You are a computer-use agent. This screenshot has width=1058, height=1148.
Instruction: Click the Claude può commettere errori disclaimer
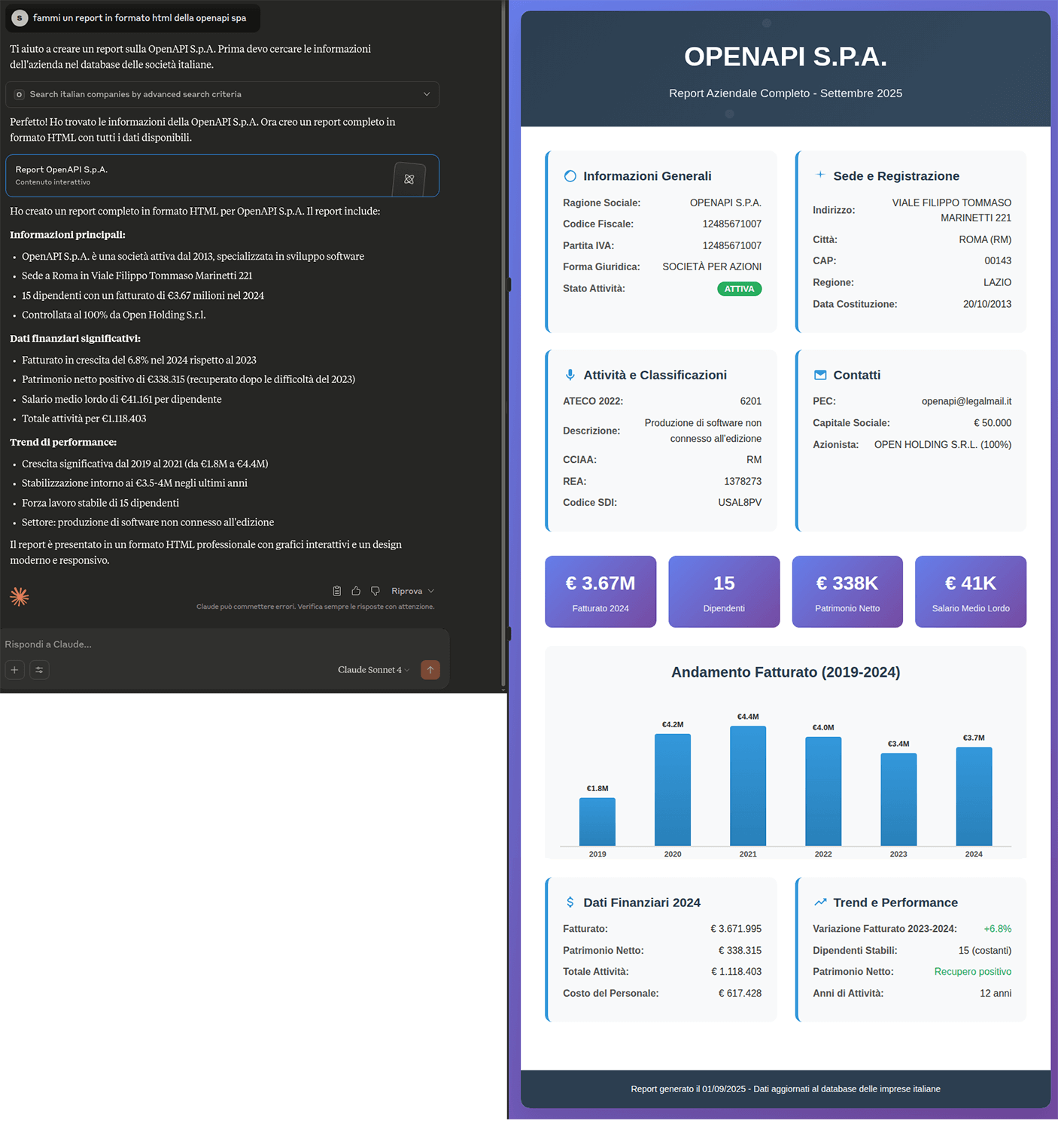point(315,607)
